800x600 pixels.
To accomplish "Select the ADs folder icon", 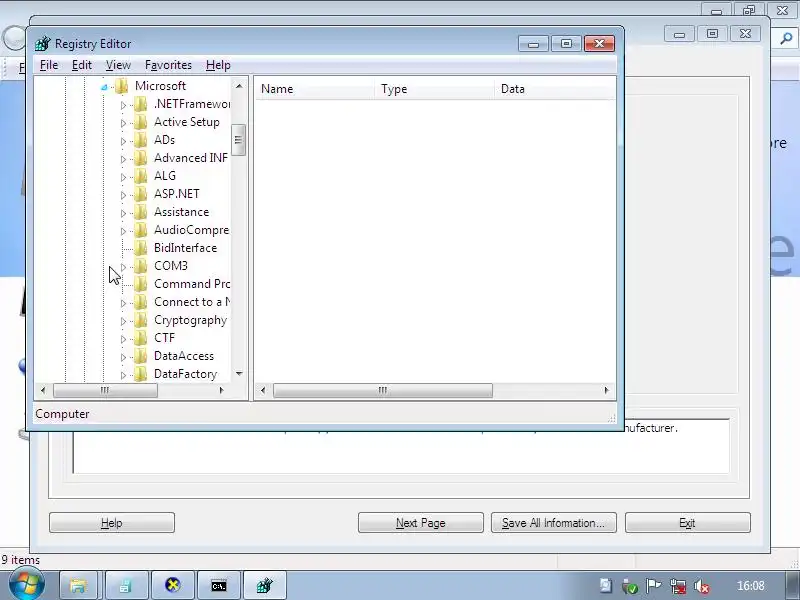I will point(140,140).
